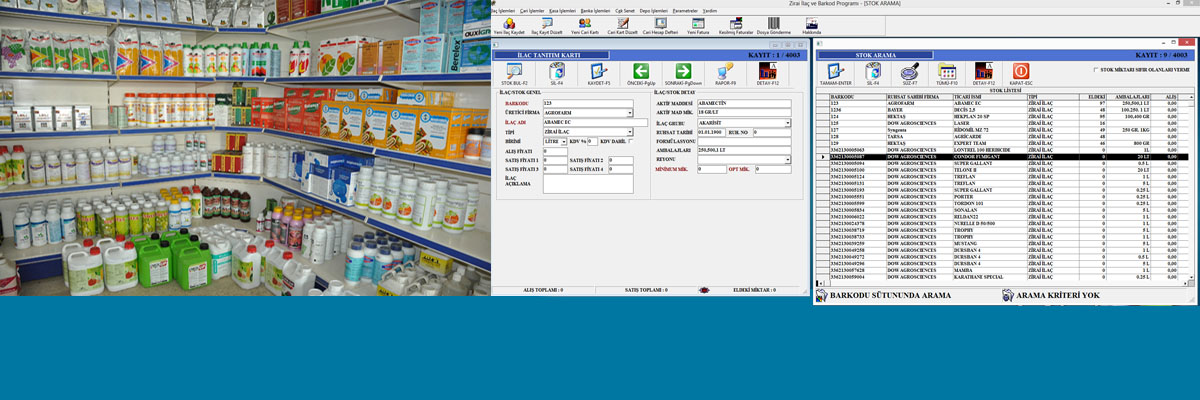Click RAPOR-F9 report icon

726,71
